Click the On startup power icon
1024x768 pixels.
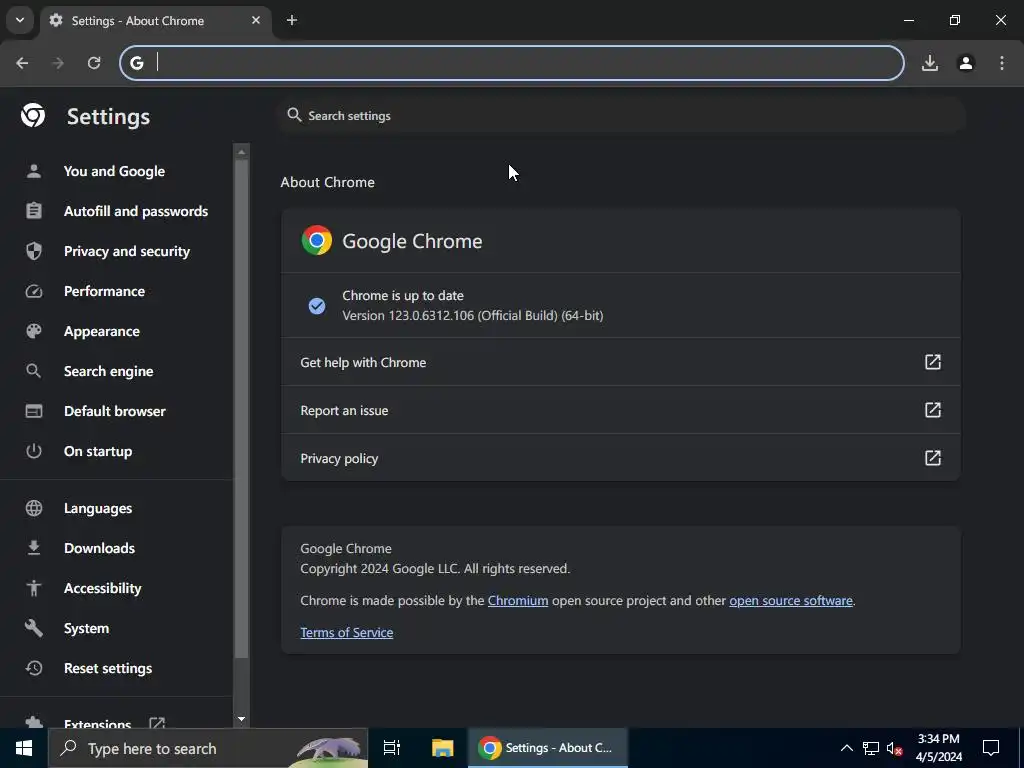coord(33,451)
